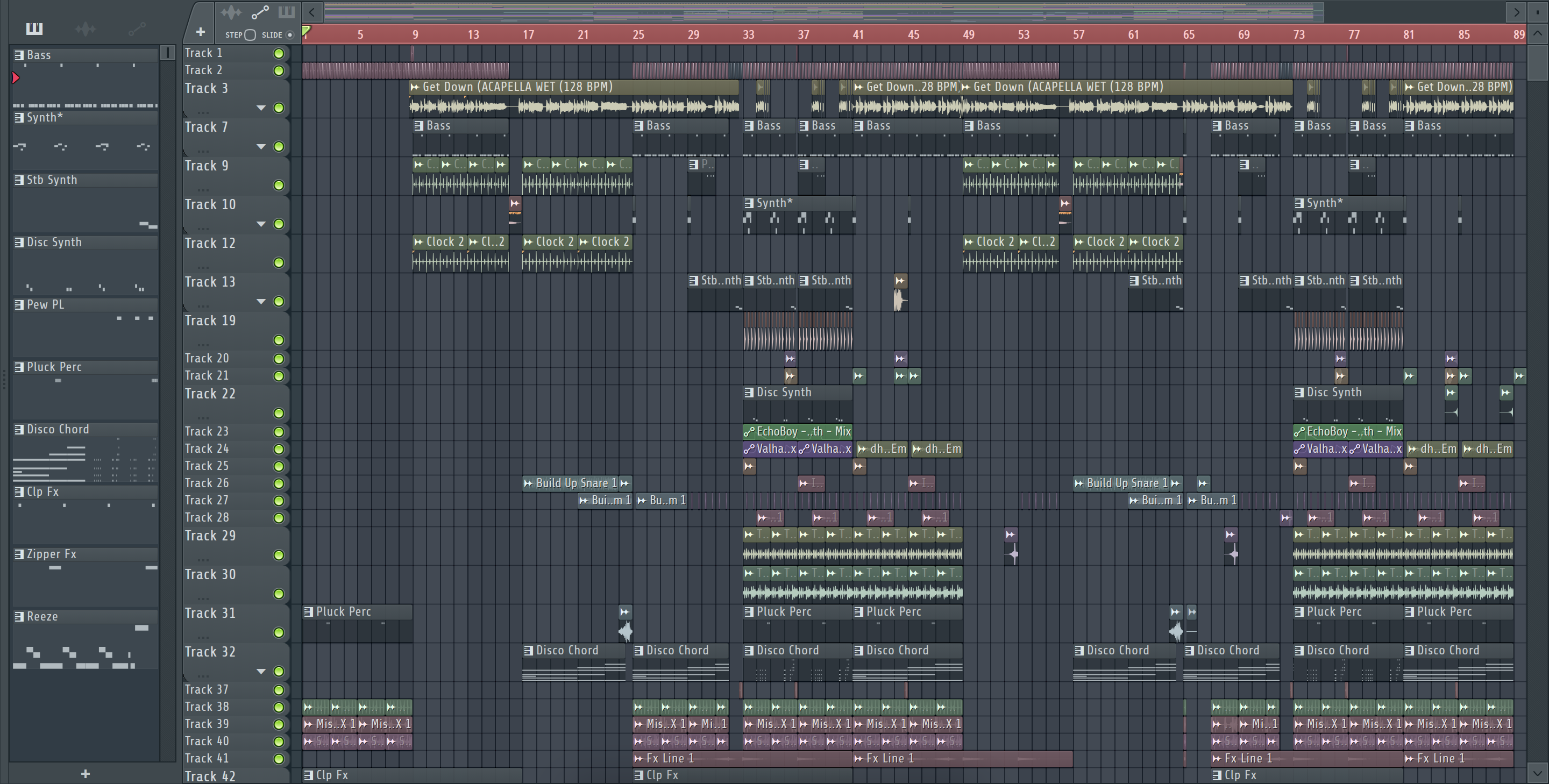Click the Track 31 header label
Image resolution: width=1549 pixels, height=784 pixels.
click(x=210, y=613)
